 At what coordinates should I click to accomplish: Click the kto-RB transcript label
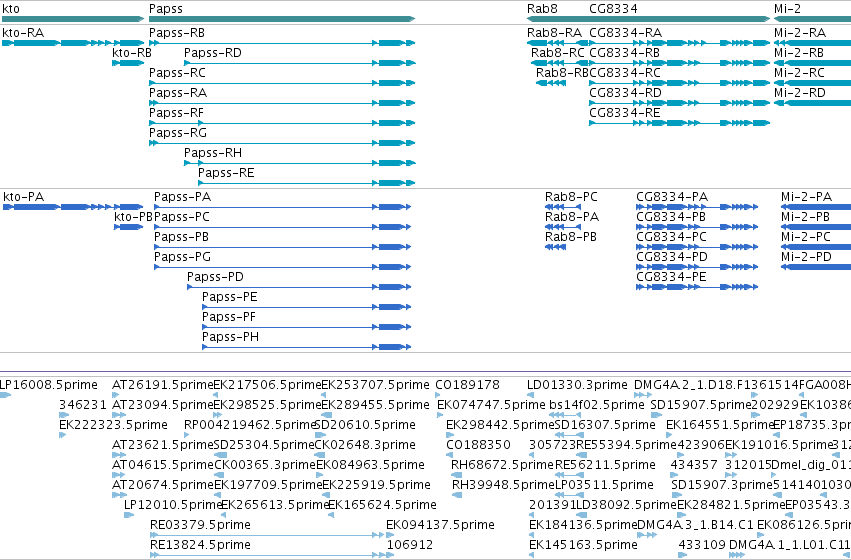pyautogui.click(x=132, y=53)
